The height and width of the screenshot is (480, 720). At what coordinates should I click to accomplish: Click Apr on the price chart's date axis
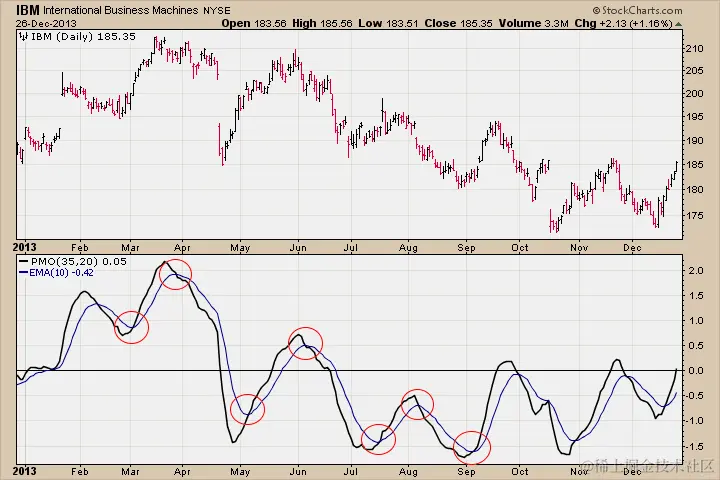click(182, 248)
